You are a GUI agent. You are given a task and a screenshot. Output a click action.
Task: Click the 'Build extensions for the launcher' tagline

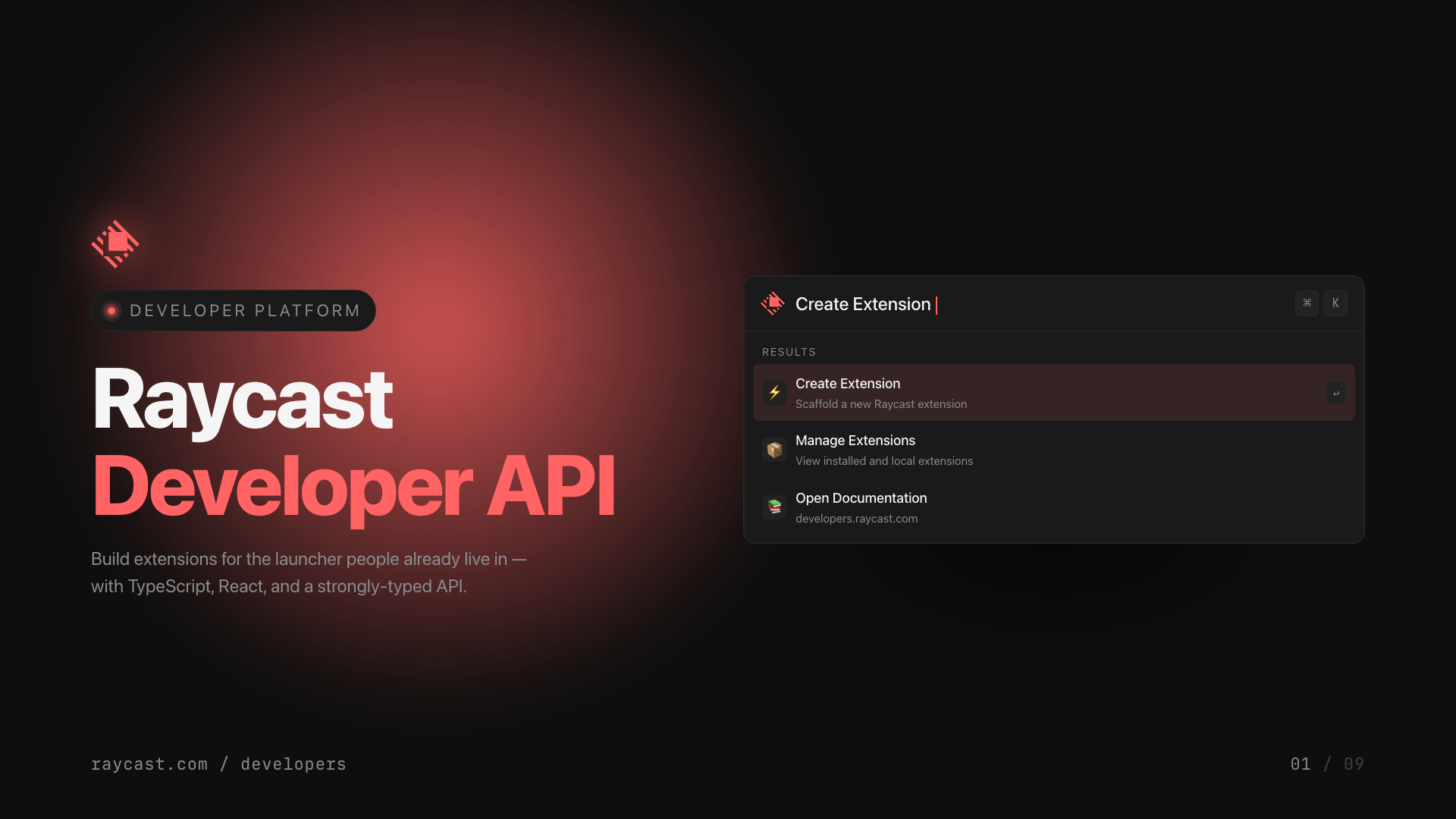pyautogui.click(x=309, y=573)
